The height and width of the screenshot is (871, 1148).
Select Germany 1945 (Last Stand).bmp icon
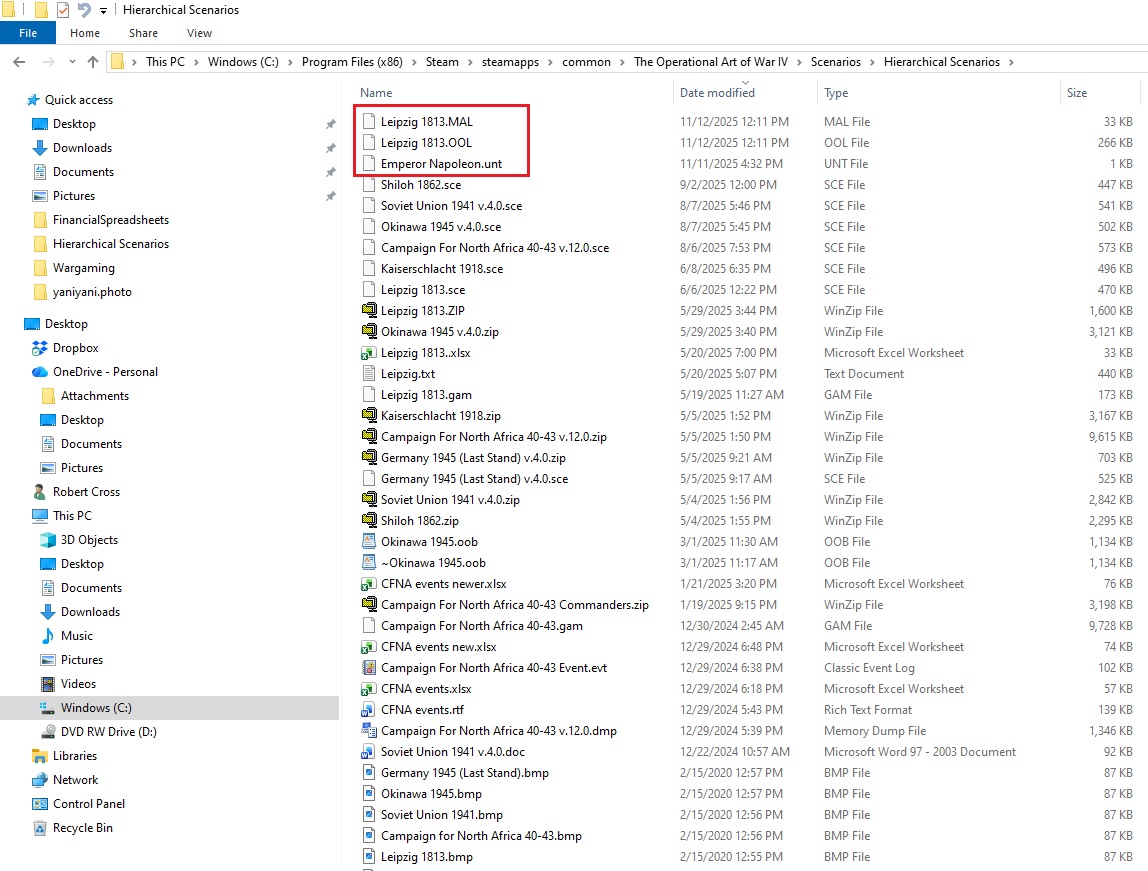(x=369, y=773)
